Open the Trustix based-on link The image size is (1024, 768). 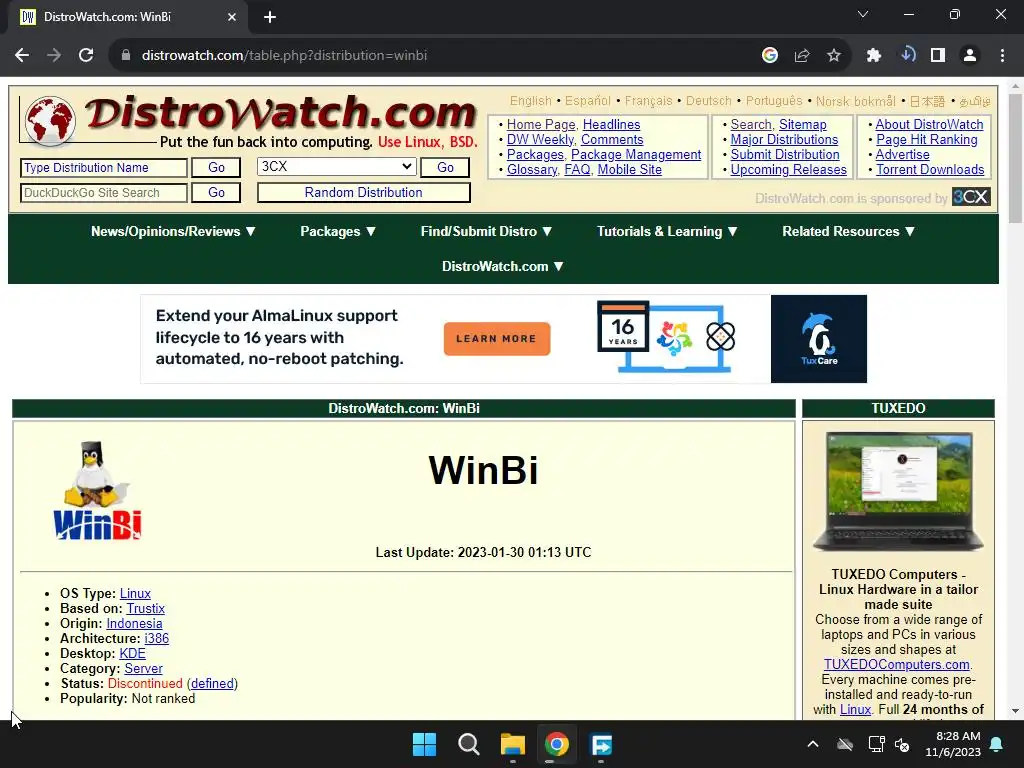point(146,608)
